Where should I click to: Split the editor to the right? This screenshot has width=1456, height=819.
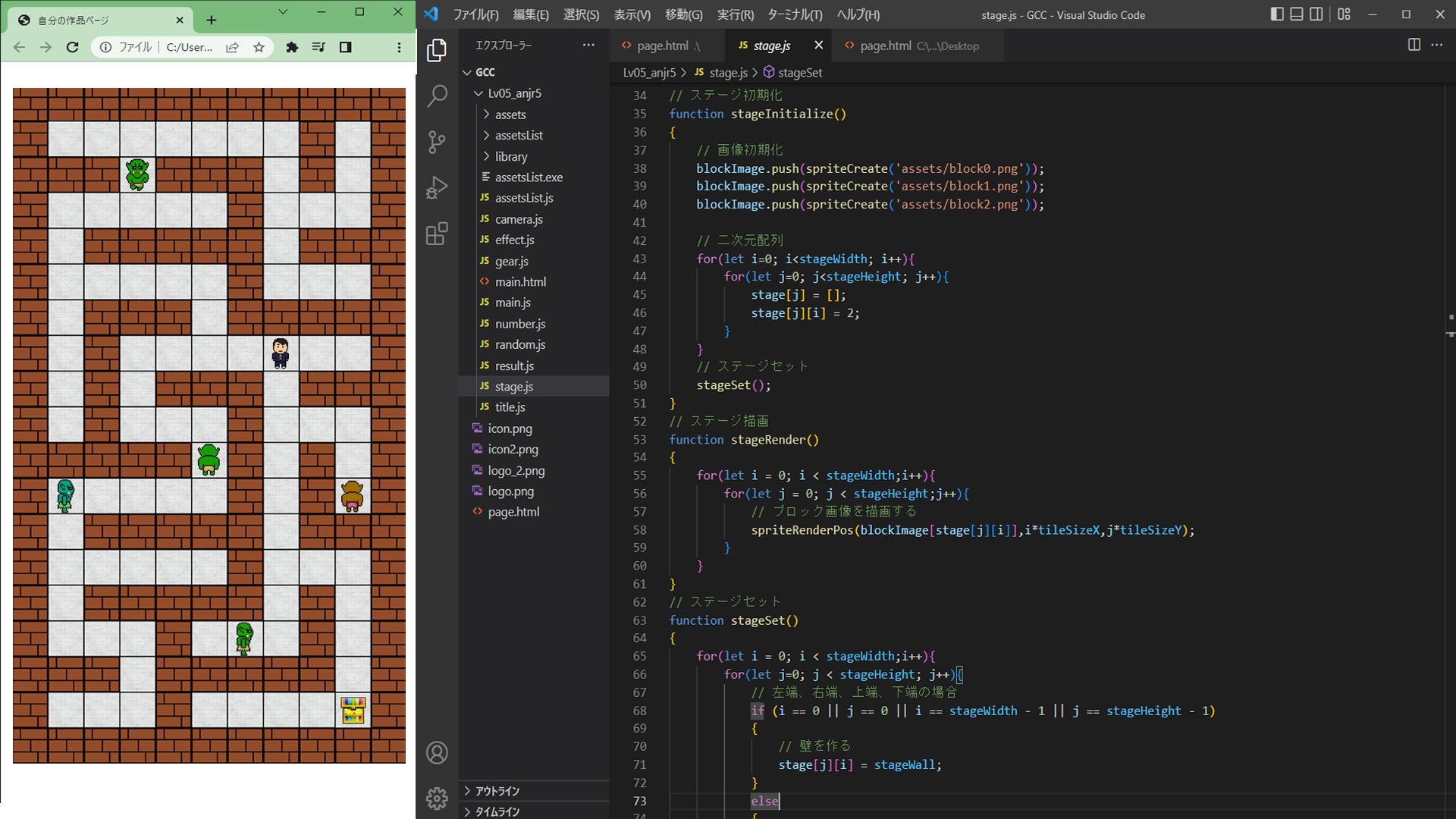point(1414,45)
